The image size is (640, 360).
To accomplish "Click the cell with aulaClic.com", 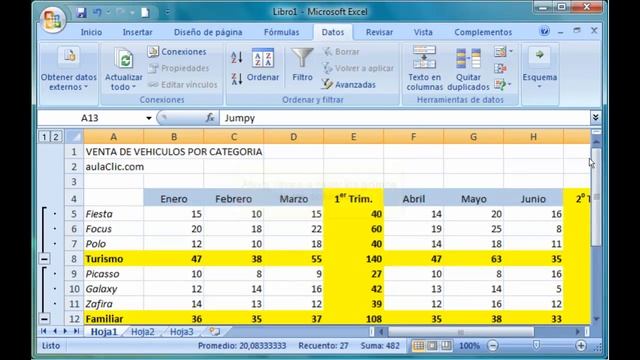I will pos(113,167).
